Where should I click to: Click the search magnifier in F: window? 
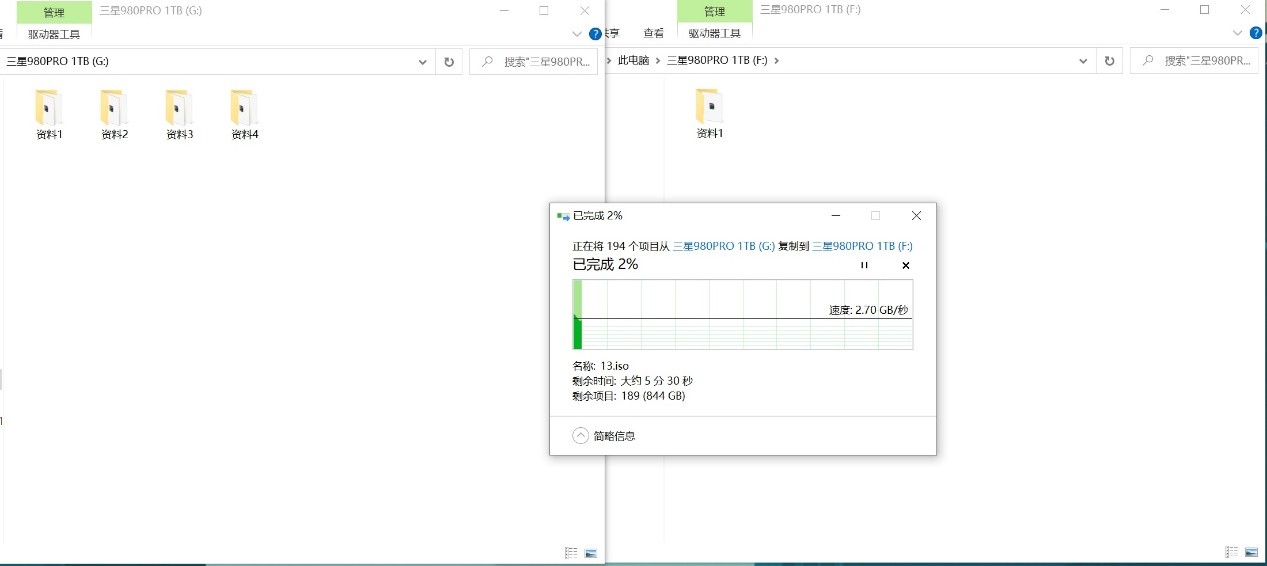pyautogui.click(x=1147, y=61)
